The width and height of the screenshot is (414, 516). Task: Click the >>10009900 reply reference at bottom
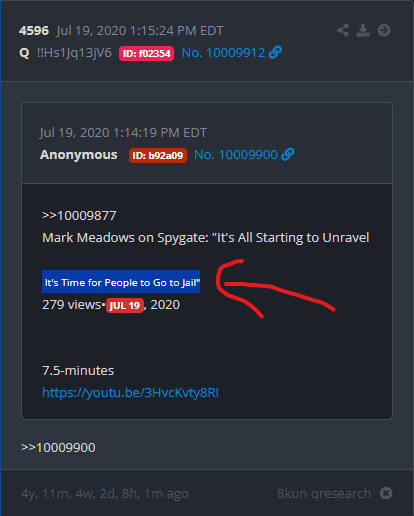pyautogui.click(x=58, y=447)
